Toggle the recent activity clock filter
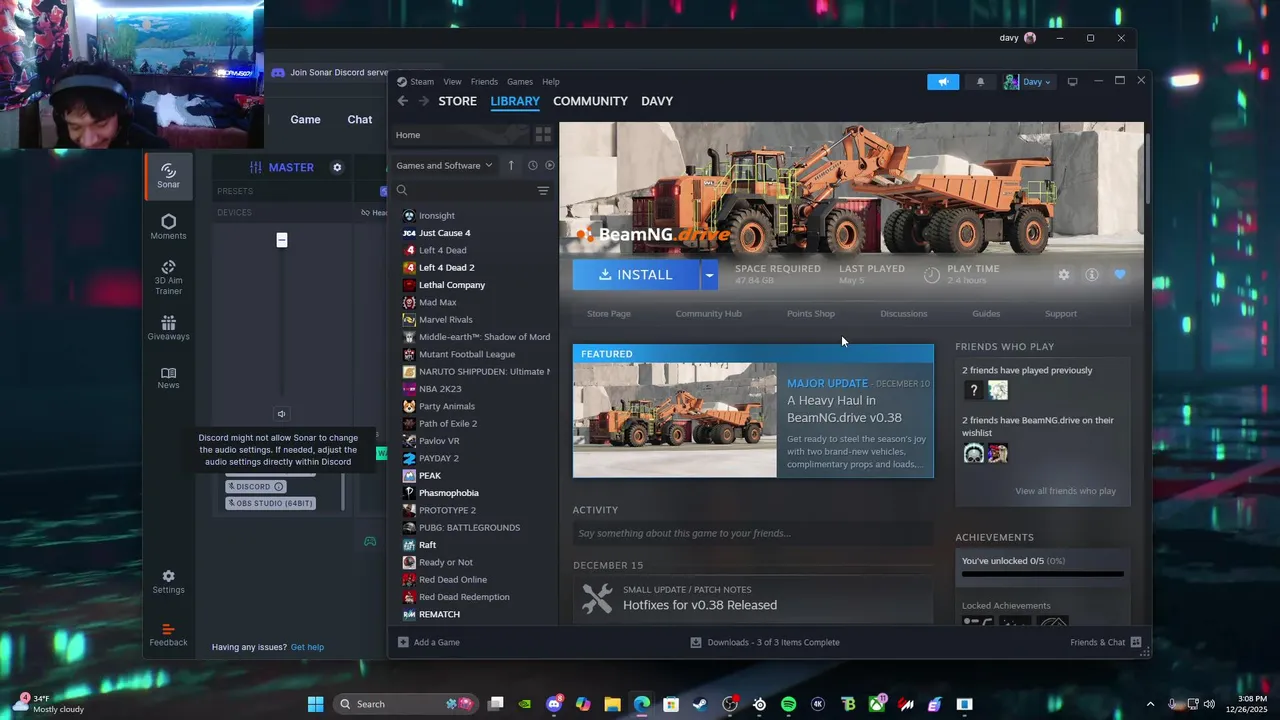 pos(532,165)
